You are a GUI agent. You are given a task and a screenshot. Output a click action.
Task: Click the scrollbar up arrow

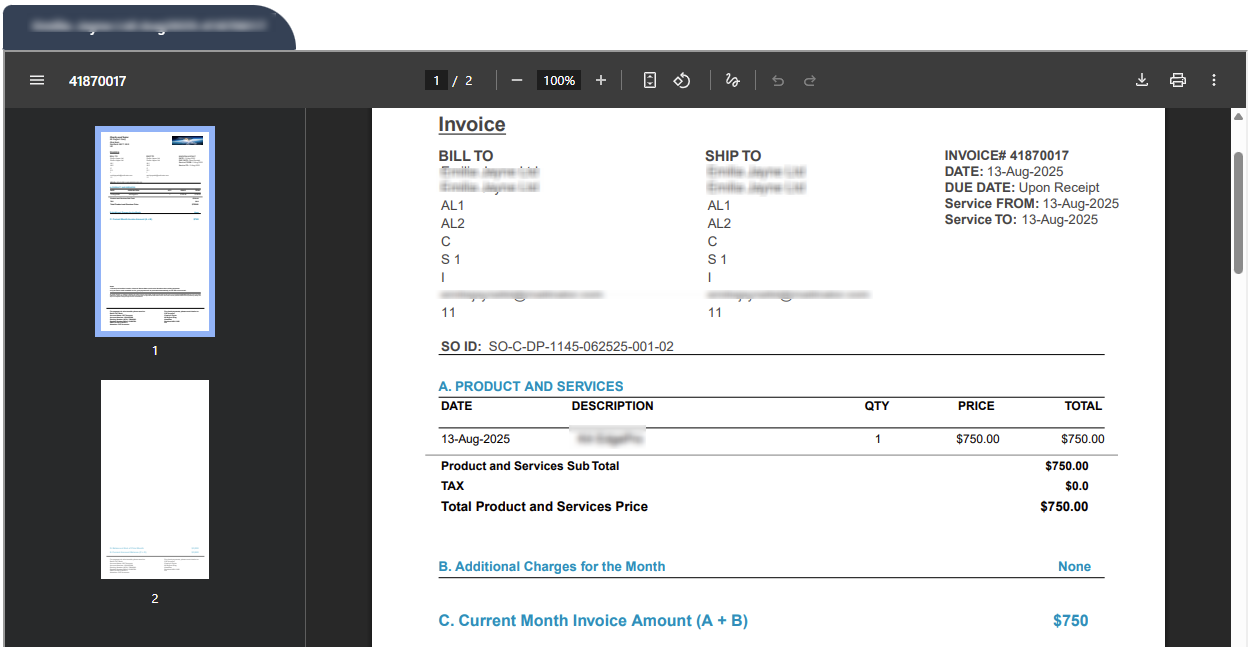1239,117
